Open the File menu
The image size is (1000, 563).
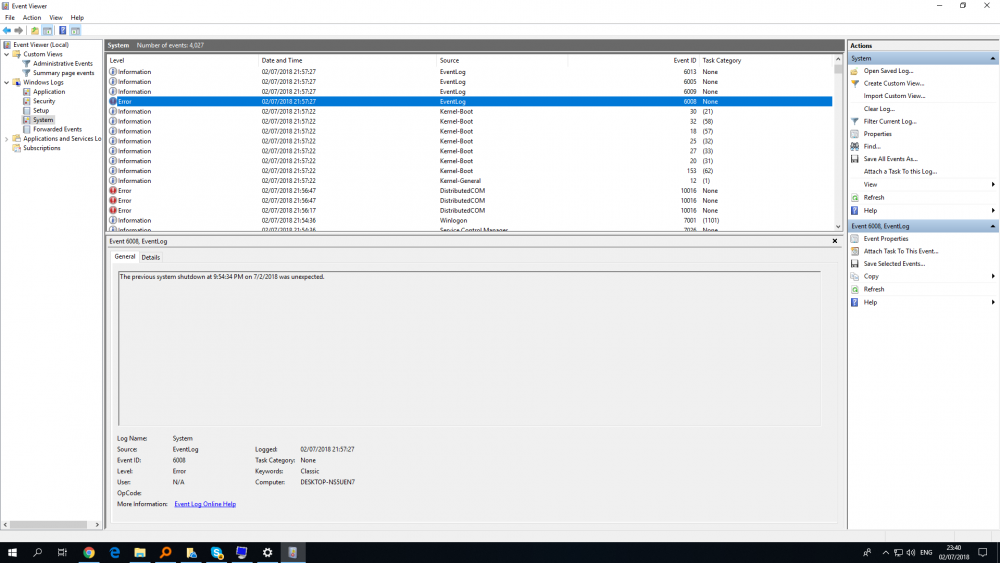[10, 18]
